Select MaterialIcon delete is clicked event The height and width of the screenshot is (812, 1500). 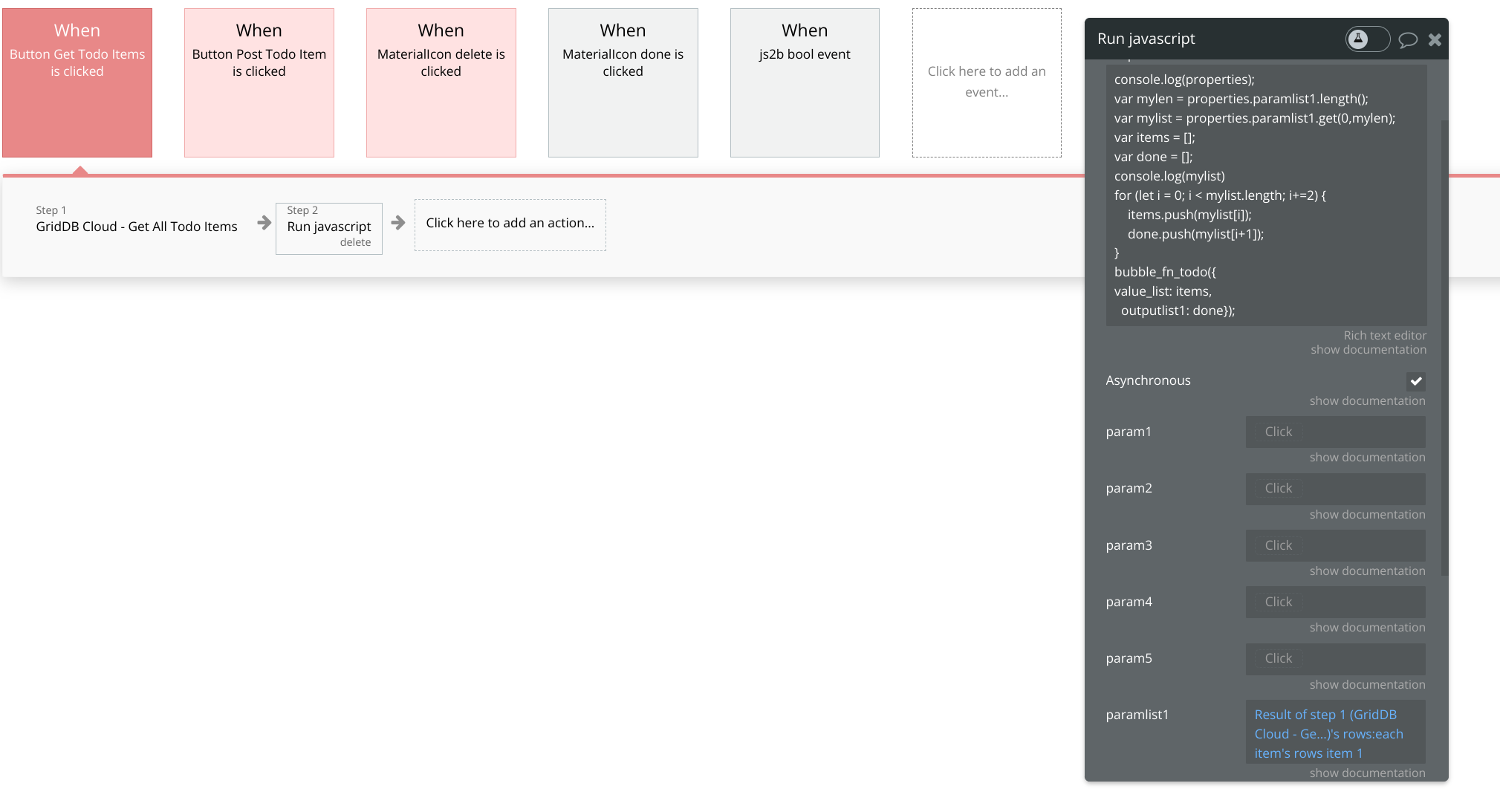click(441, 82)
